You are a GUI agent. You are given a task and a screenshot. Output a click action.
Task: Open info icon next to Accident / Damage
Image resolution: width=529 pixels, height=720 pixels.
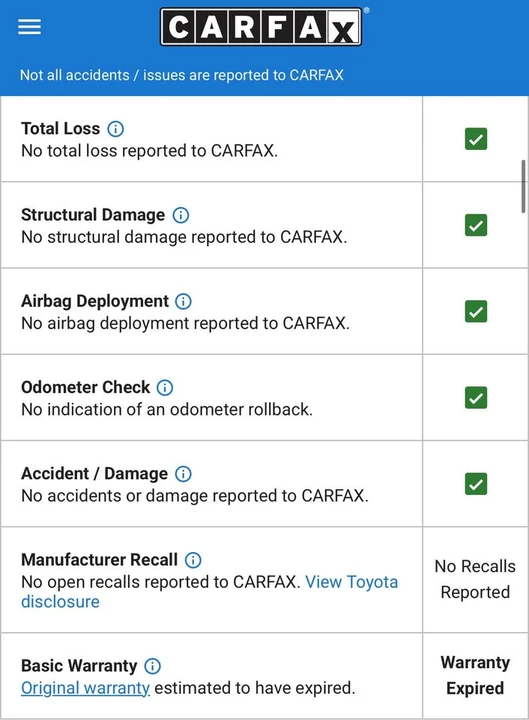coord(183,473)
